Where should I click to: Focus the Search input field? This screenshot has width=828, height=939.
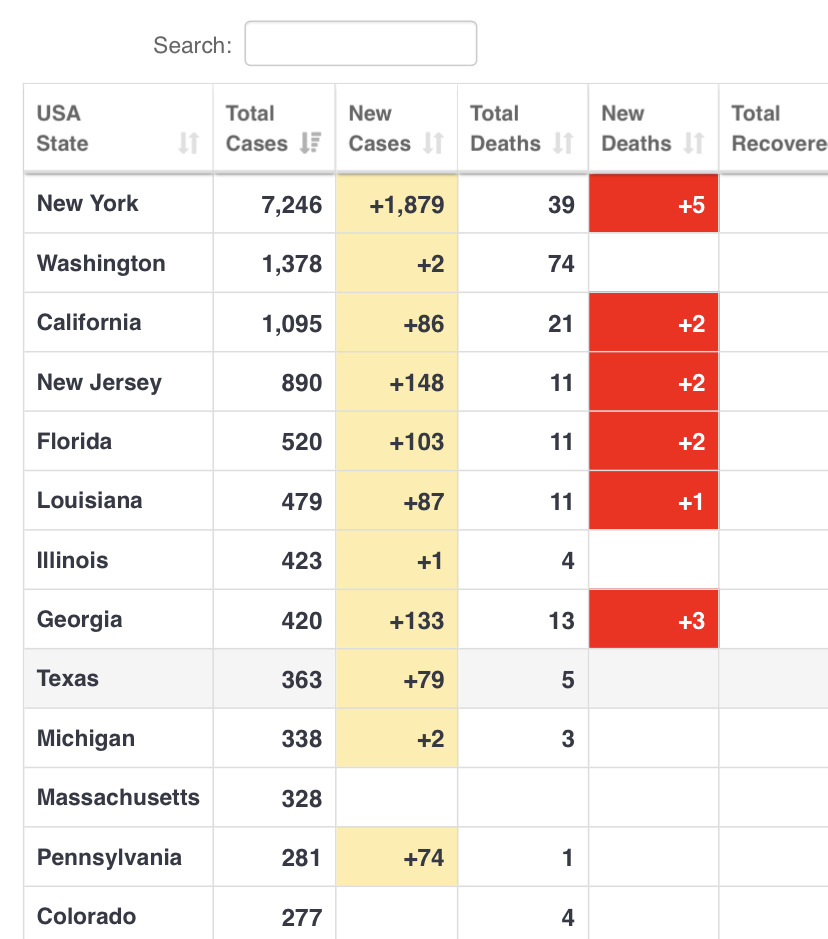(360, 44)
